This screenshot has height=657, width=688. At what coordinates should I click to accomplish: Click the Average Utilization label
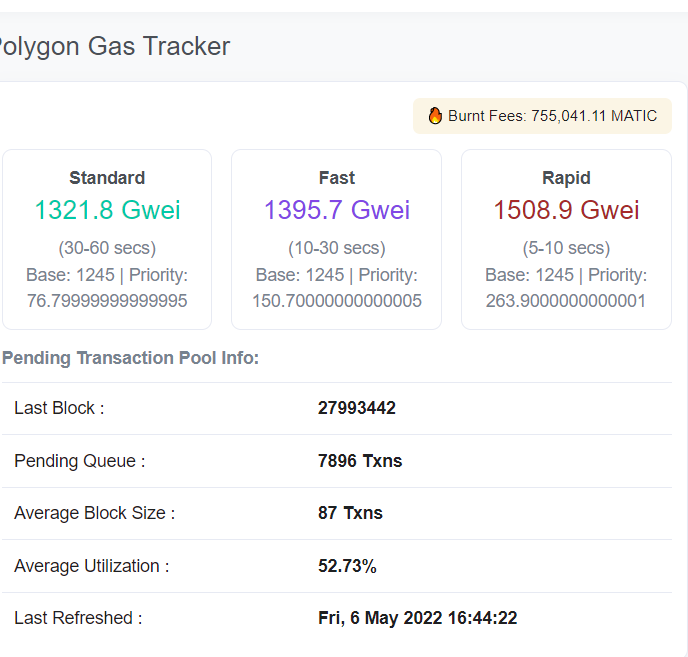point(92,566)
